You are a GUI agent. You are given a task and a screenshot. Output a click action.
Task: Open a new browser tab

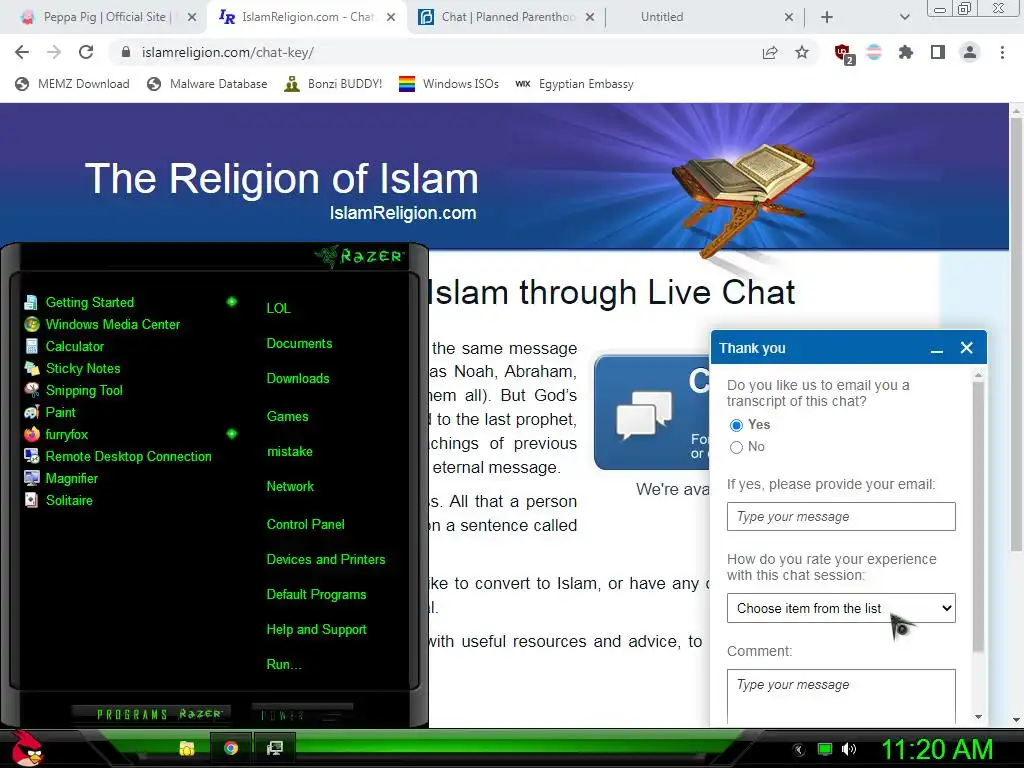pyautogui.click(x=827, y=17)
